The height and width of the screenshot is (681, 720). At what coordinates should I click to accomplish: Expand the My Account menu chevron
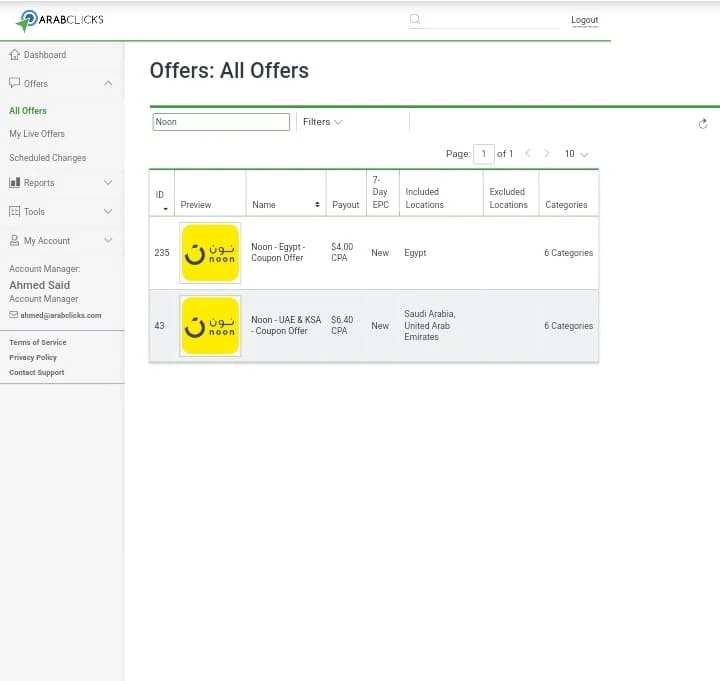point(108,240)
